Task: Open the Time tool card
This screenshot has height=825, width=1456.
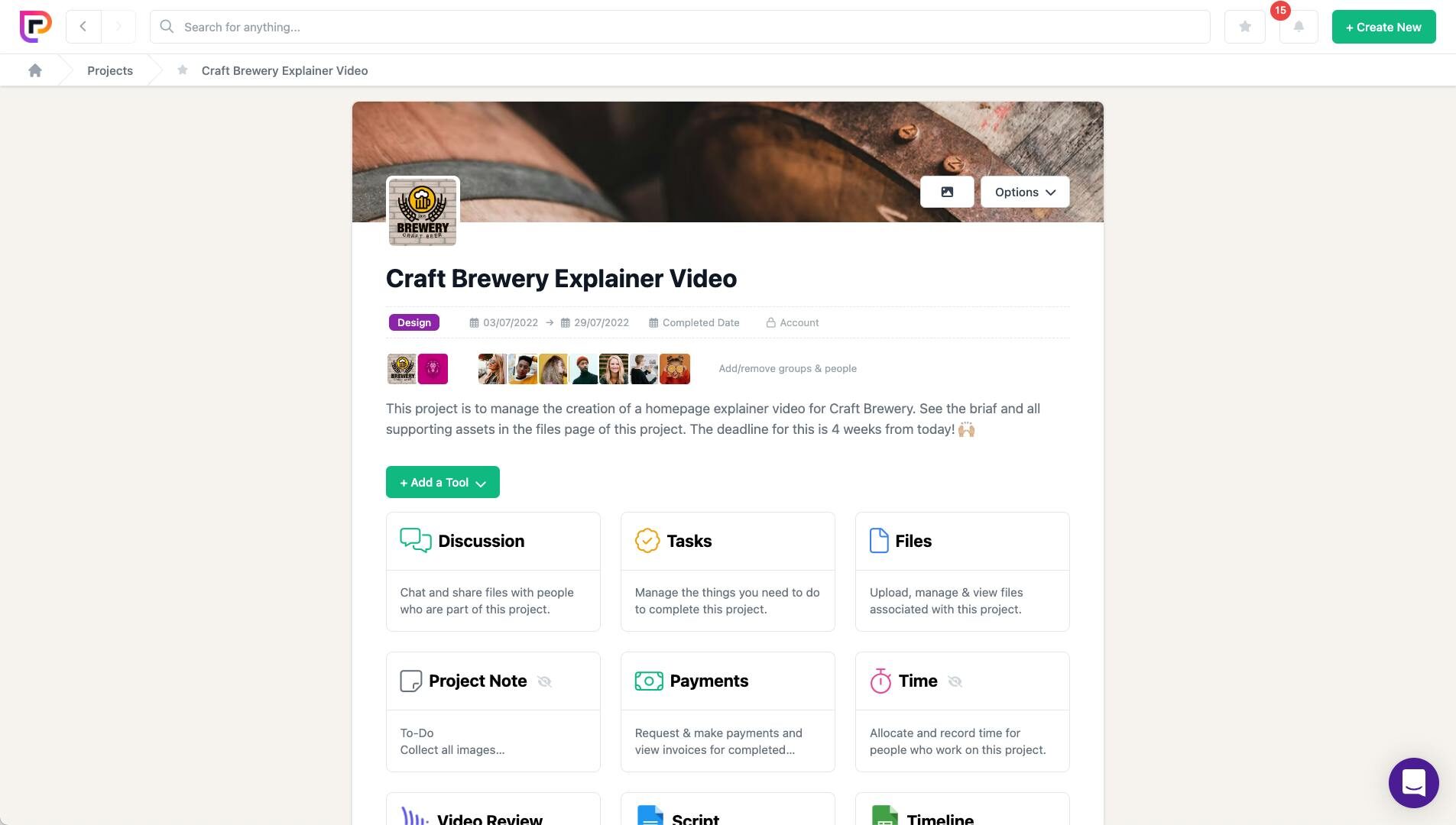Action: pyautogui.click(x=962, y=712)
